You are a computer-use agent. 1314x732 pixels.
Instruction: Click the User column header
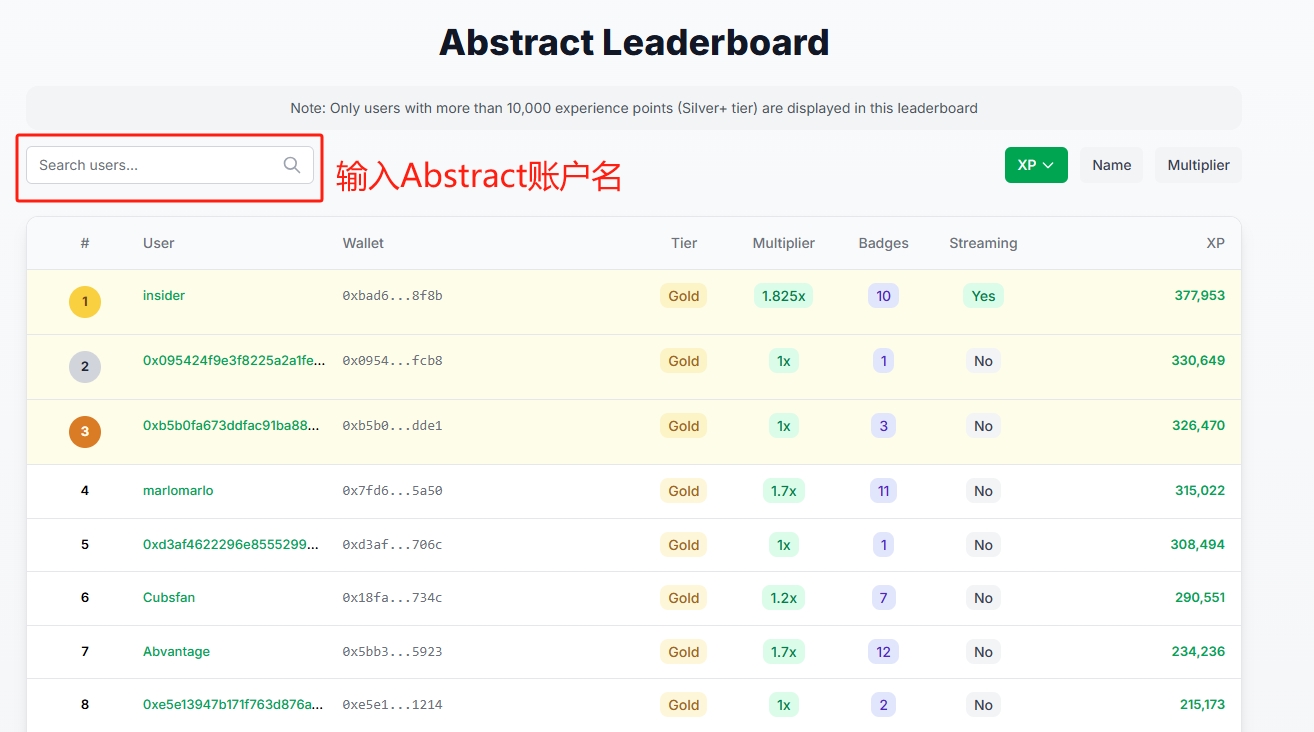click(x=158, y=243)
